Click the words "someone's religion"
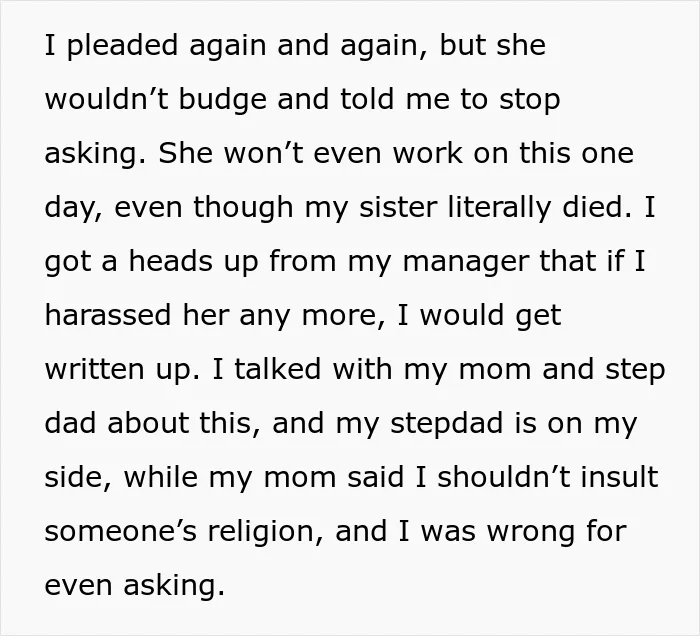700x636 pixels. [x=183, y=531]
